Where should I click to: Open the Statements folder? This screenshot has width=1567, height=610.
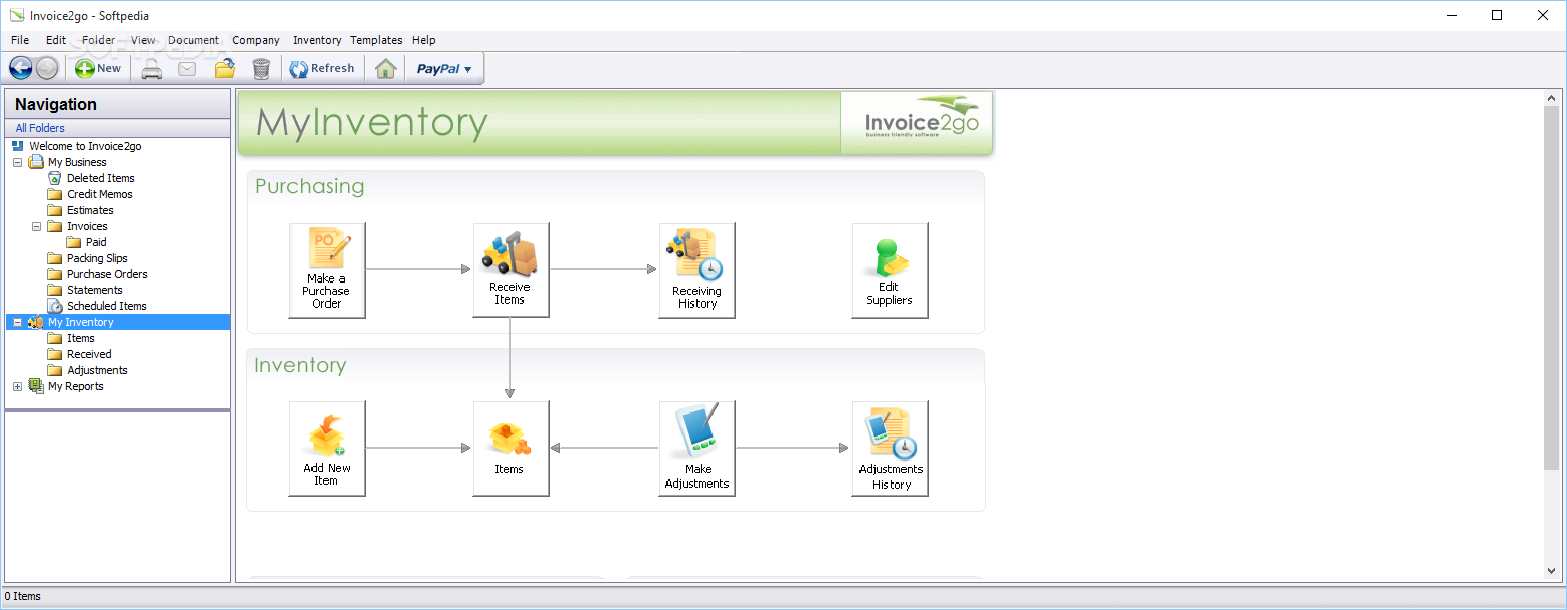tap(94, 290)
